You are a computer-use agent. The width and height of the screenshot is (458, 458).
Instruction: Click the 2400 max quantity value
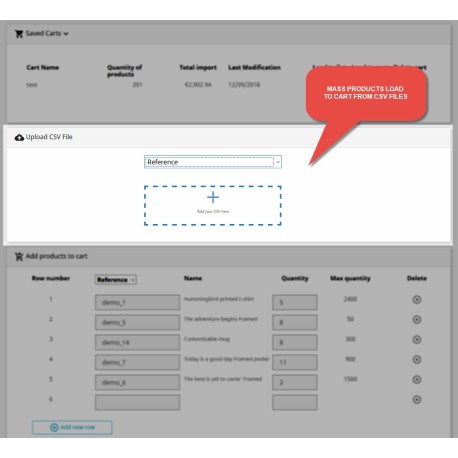(350, 299)
